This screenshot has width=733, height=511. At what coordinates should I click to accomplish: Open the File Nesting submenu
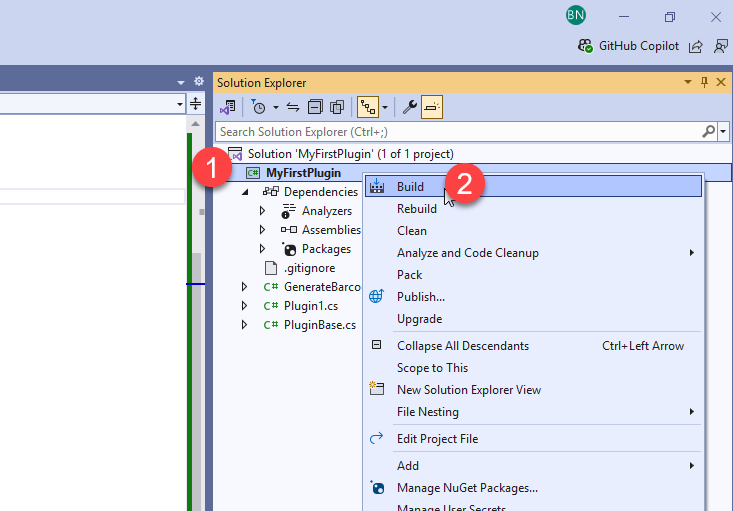[533, 411]
